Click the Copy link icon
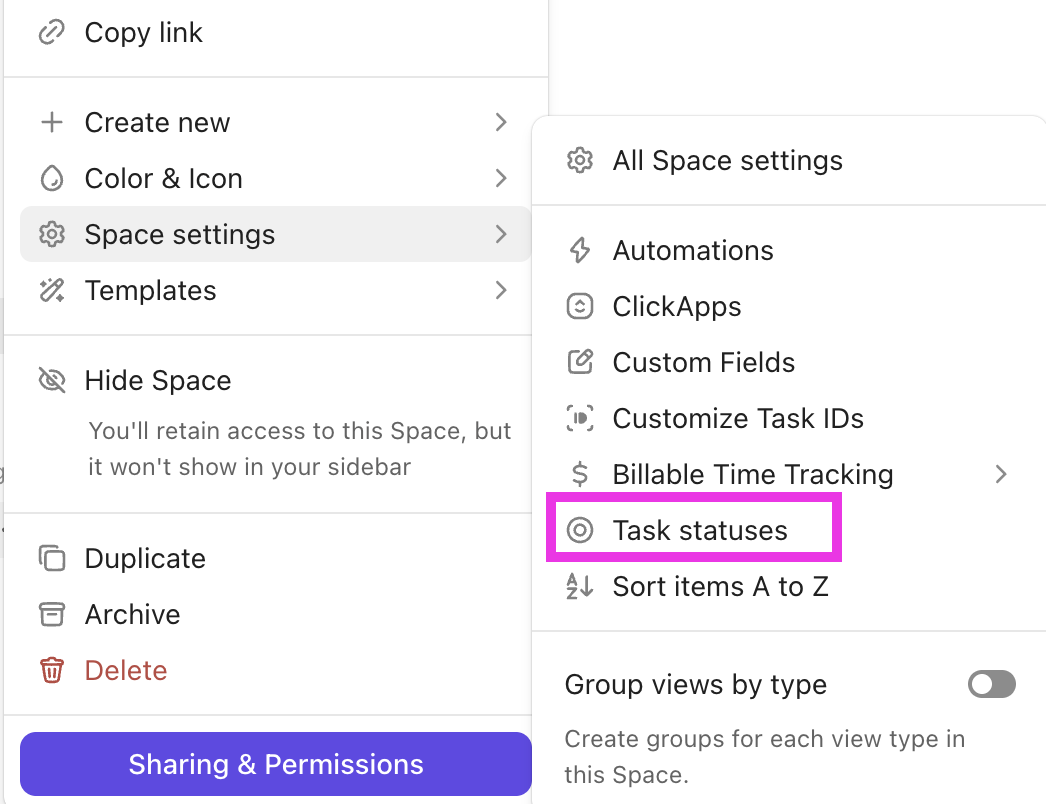Viewport: 1046px width, 804px height. coord(52,32)
